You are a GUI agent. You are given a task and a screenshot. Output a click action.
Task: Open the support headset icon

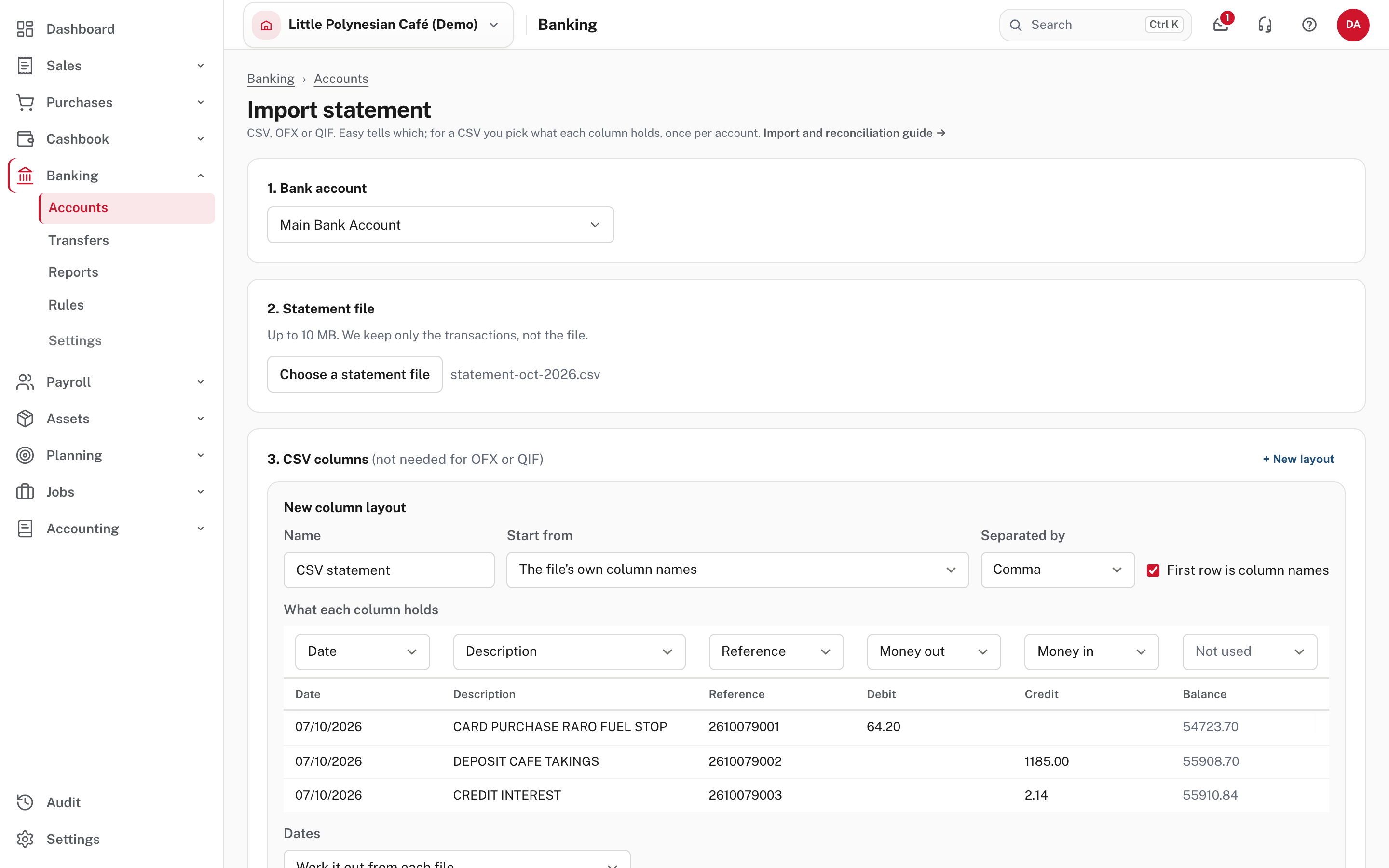click(1265, 25)
